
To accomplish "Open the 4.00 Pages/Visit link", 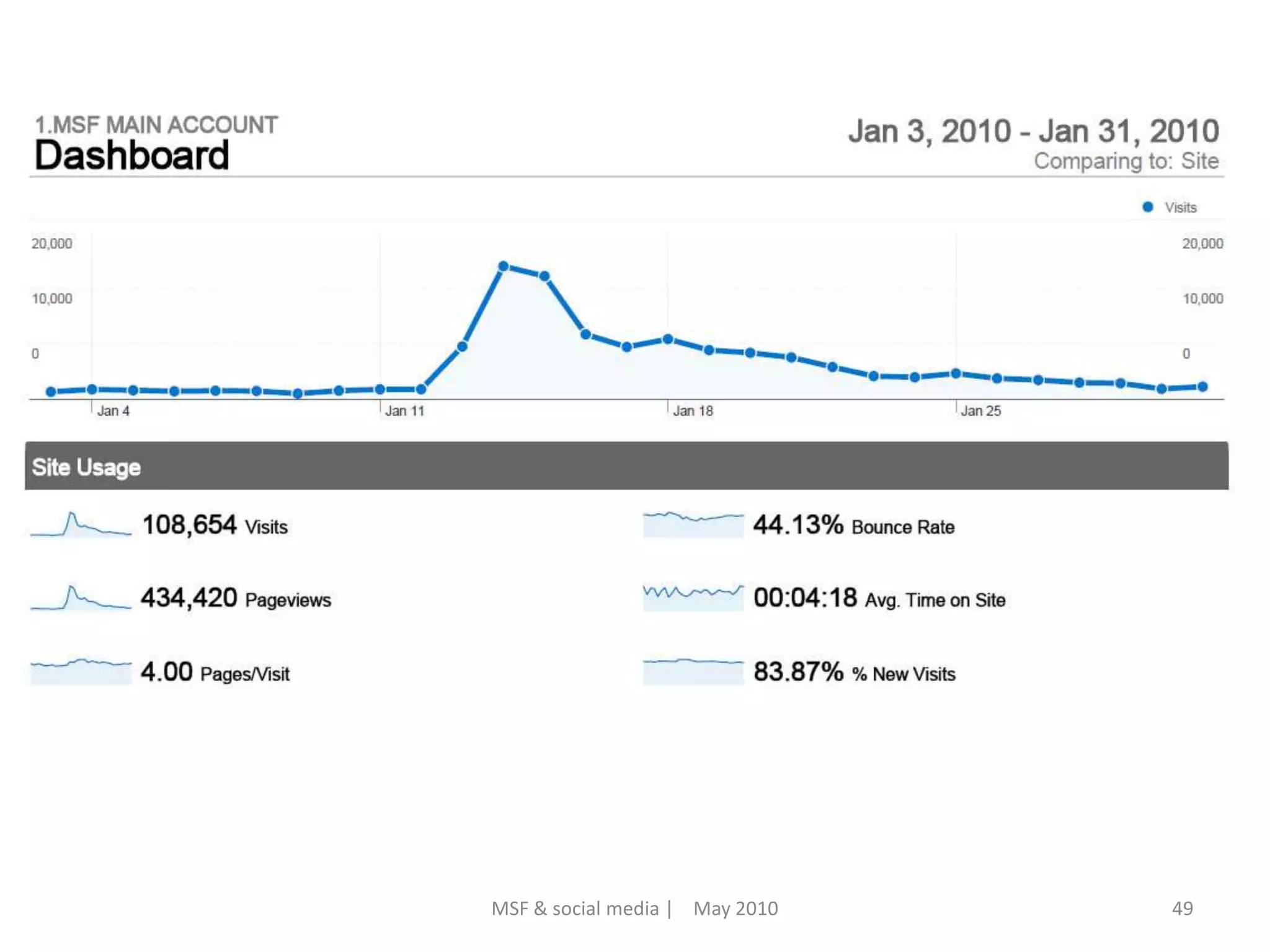I will click(x=215, y=672).
